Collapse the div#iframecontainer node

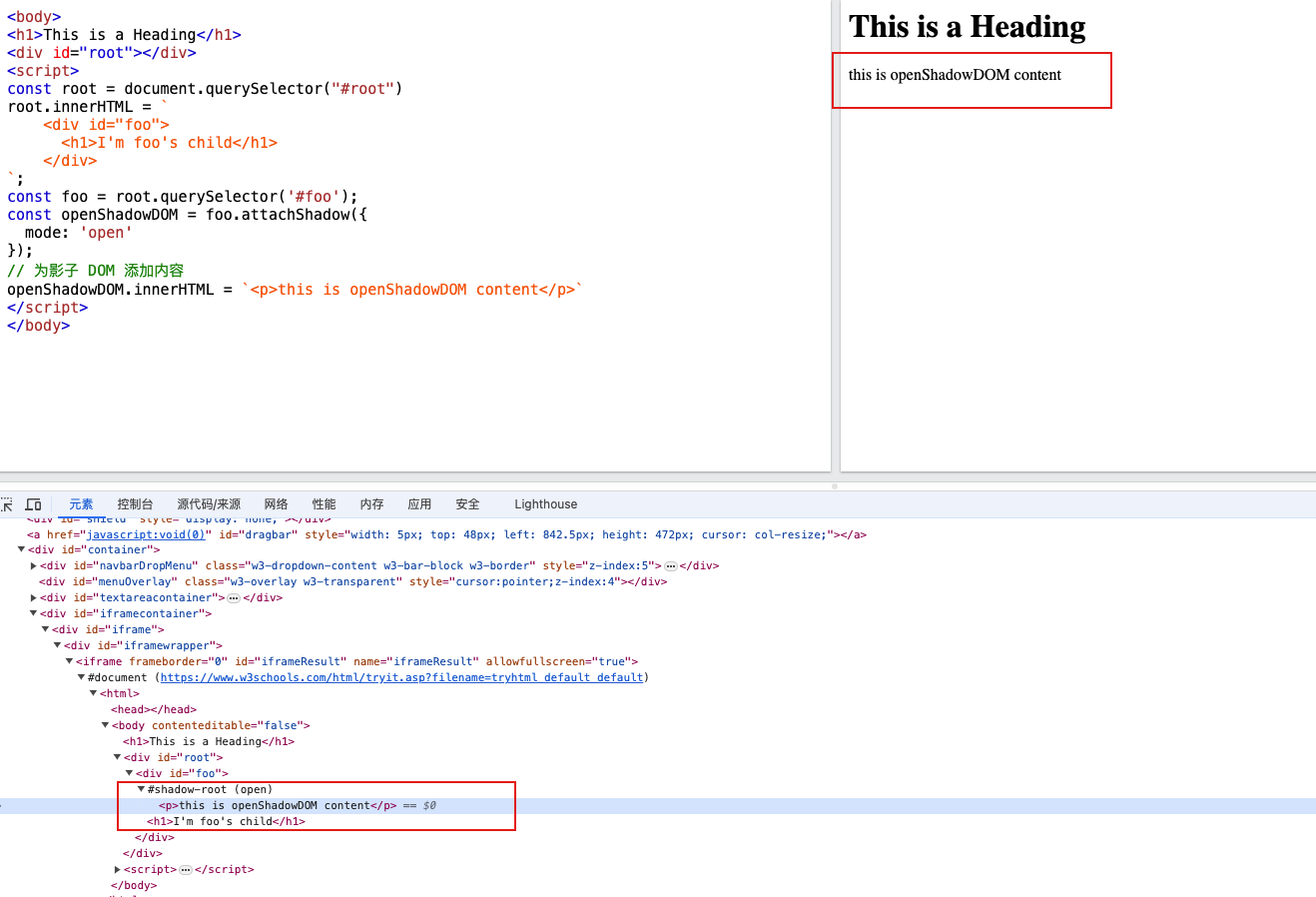(33, 614)
